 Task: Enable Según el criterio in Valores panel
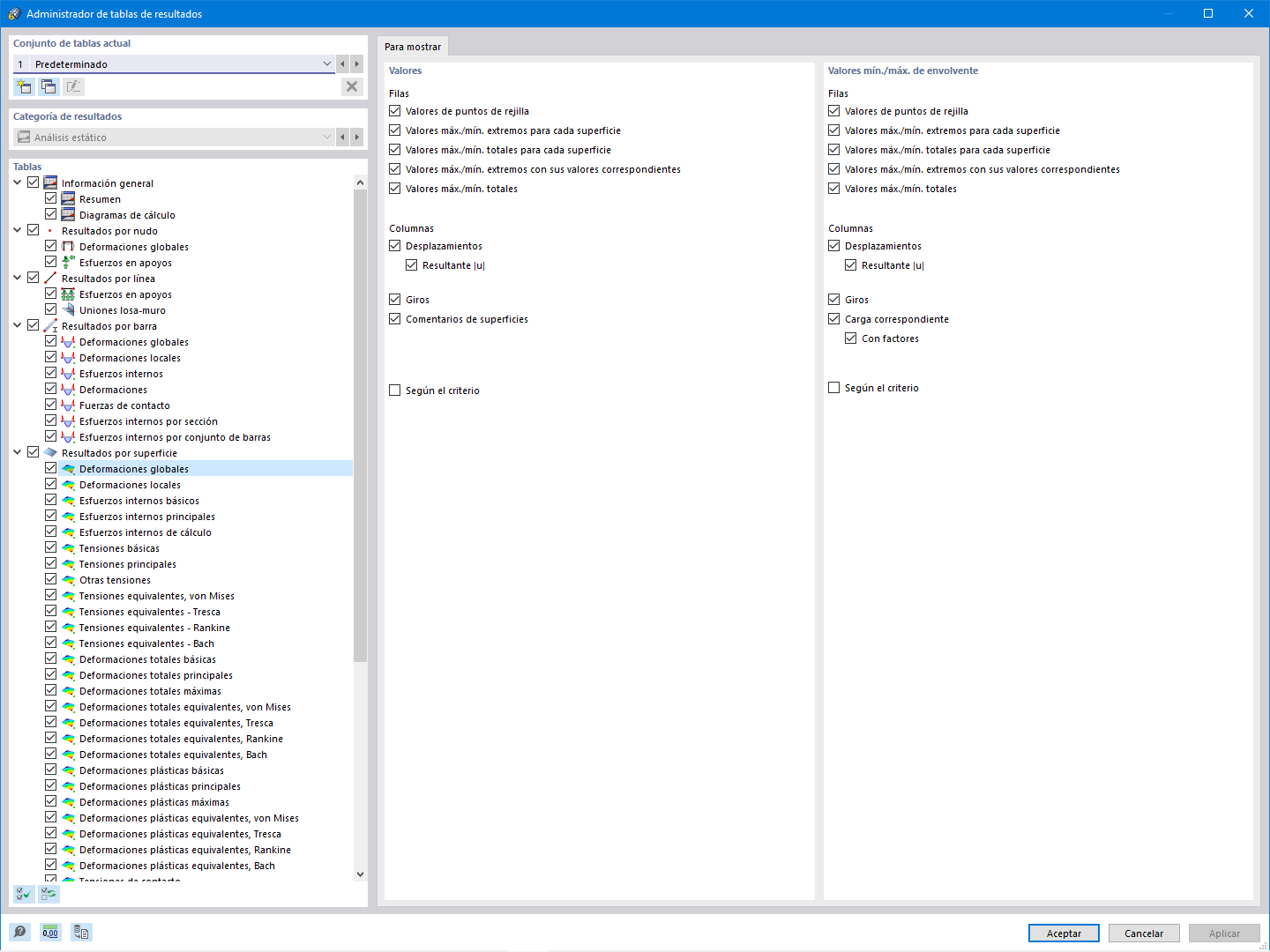395,390
